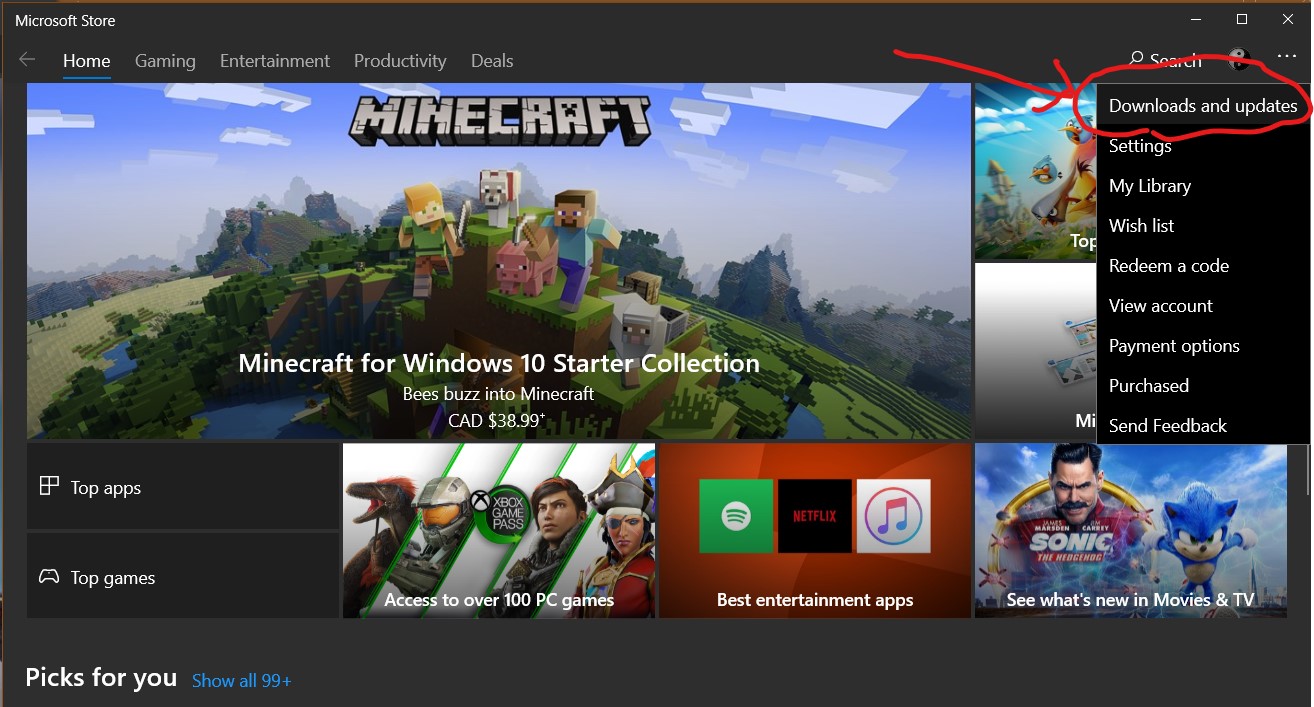The image size is (1314, 707).
Task: Minimize the Microsoft Store window
Action: pos(1196,19)
